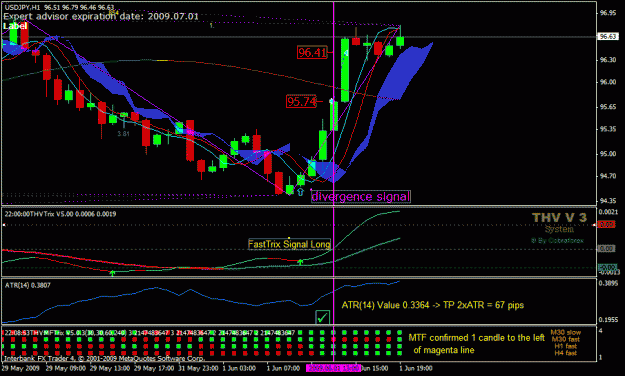Click the 1 Jun 19:00 time axis label

(x=416, y=368)
